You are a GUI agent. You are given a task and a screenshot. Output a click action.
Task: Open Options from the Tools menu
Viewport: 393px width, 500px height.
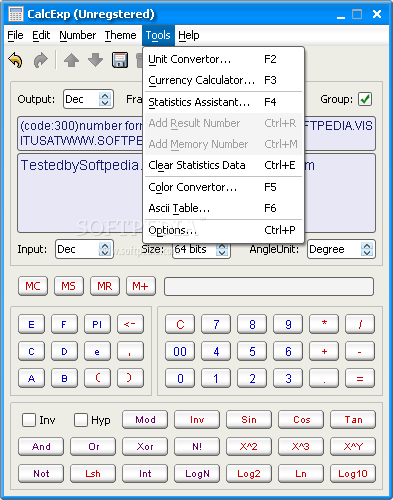[223, 230]
